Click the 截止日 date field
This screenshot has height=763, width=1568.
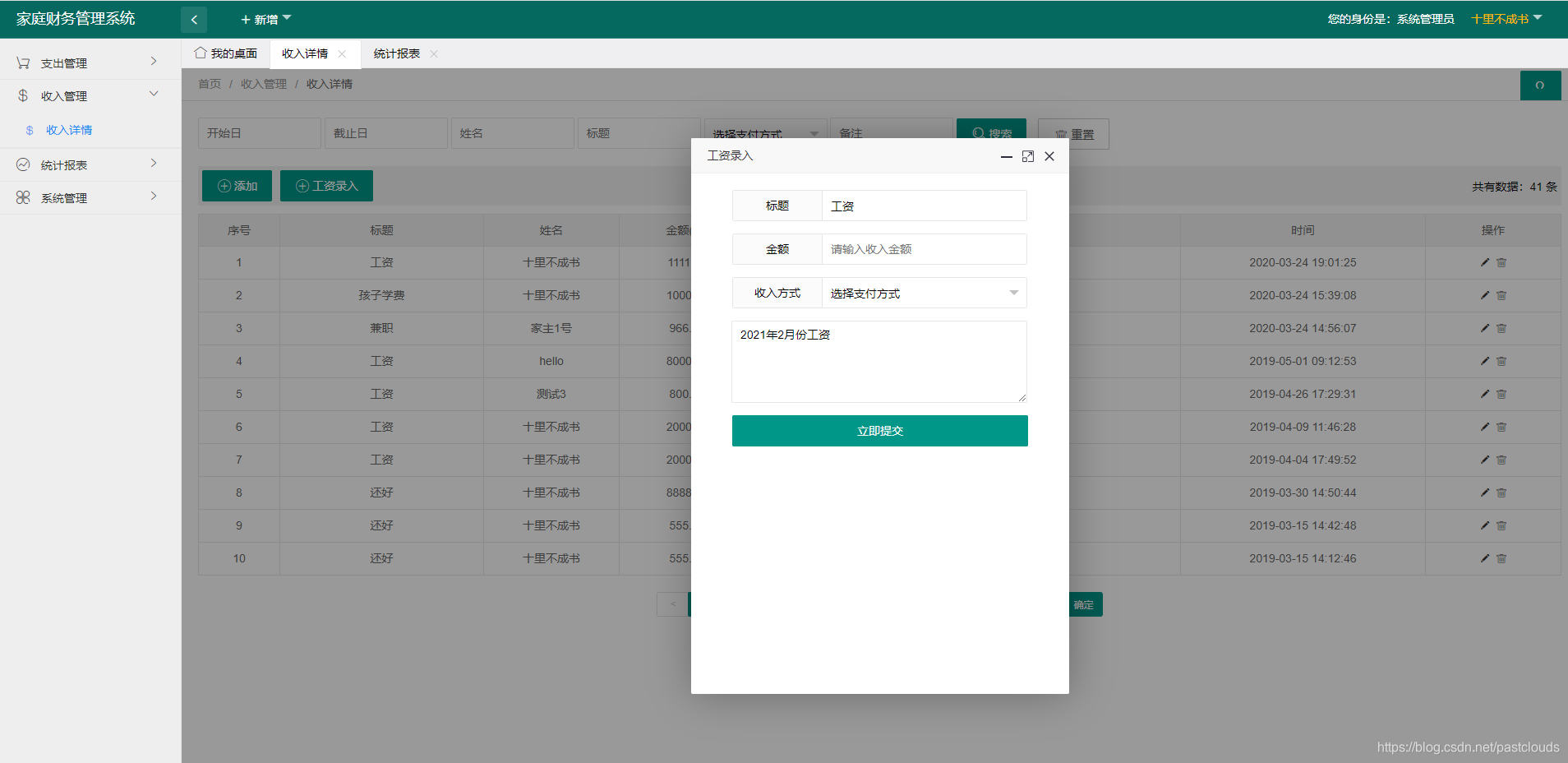(386, 133)
